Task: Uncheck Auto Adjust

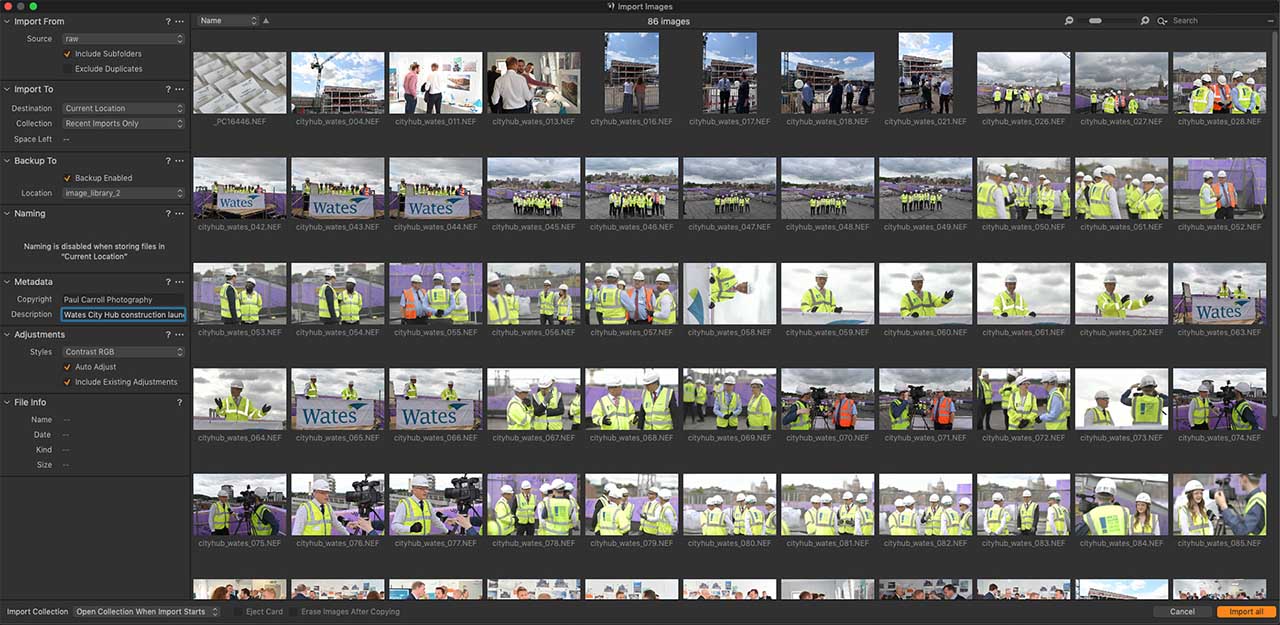Action: [x=68, y=367]
